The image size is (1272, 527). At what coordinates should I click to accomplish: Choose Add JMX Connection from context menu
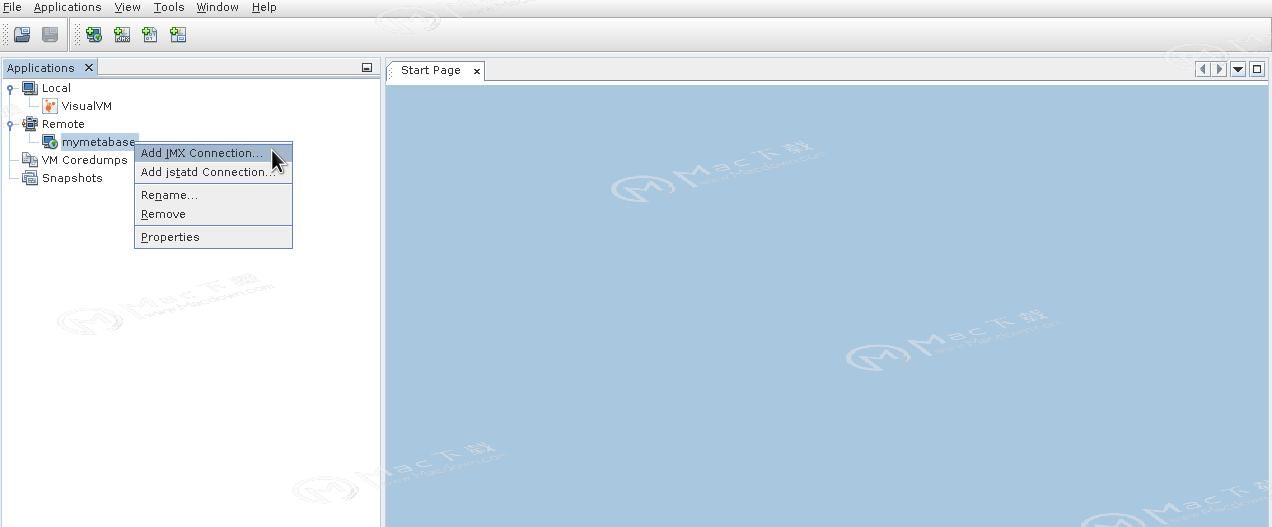pos(213,153)
